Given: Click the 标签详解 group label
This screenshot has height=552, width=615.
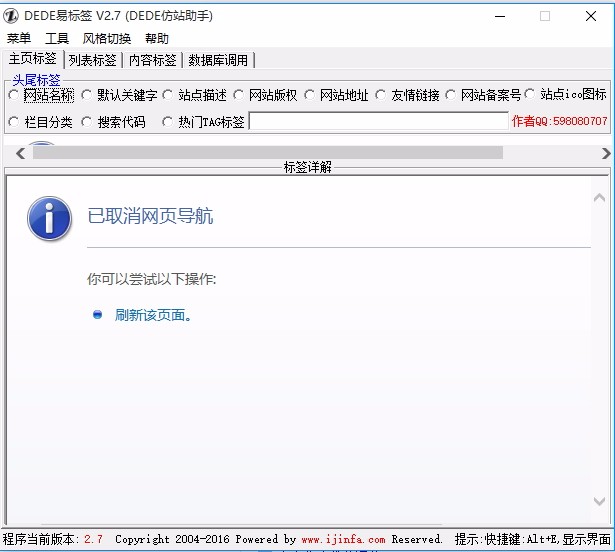Looking at the screenshot, I should [308, 167].
